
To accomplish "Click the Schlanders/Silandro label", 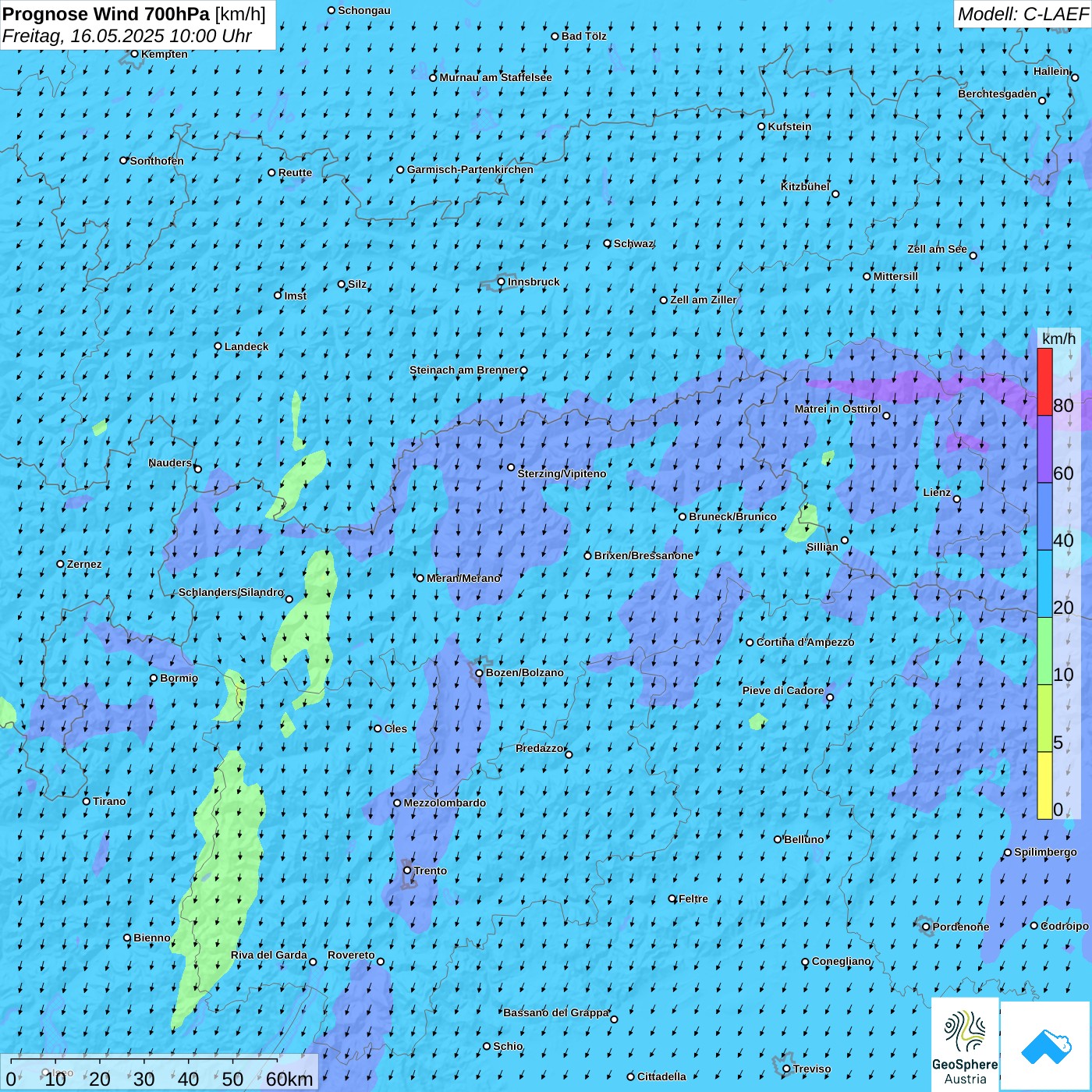I will (x=231, y=592).
